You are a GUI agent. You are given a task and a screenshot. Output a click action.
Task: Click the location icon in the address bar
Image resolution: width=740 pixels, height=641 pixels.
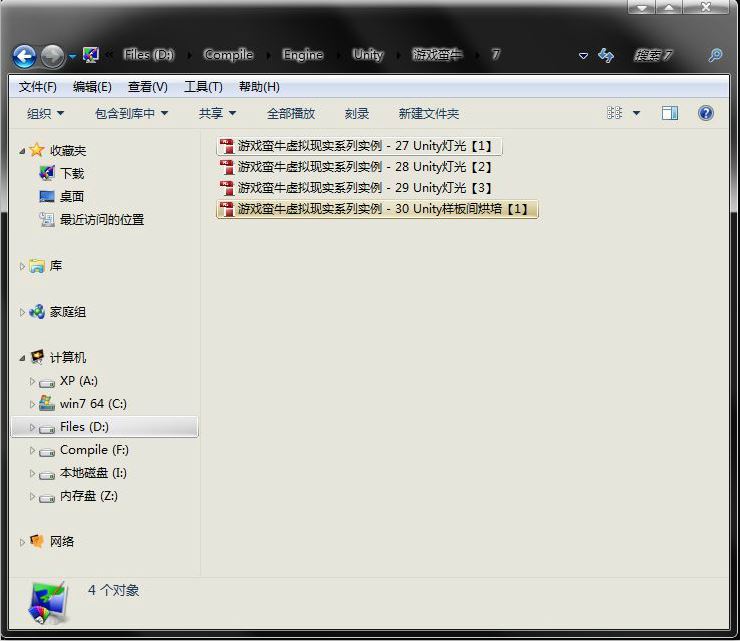point(91,55)
